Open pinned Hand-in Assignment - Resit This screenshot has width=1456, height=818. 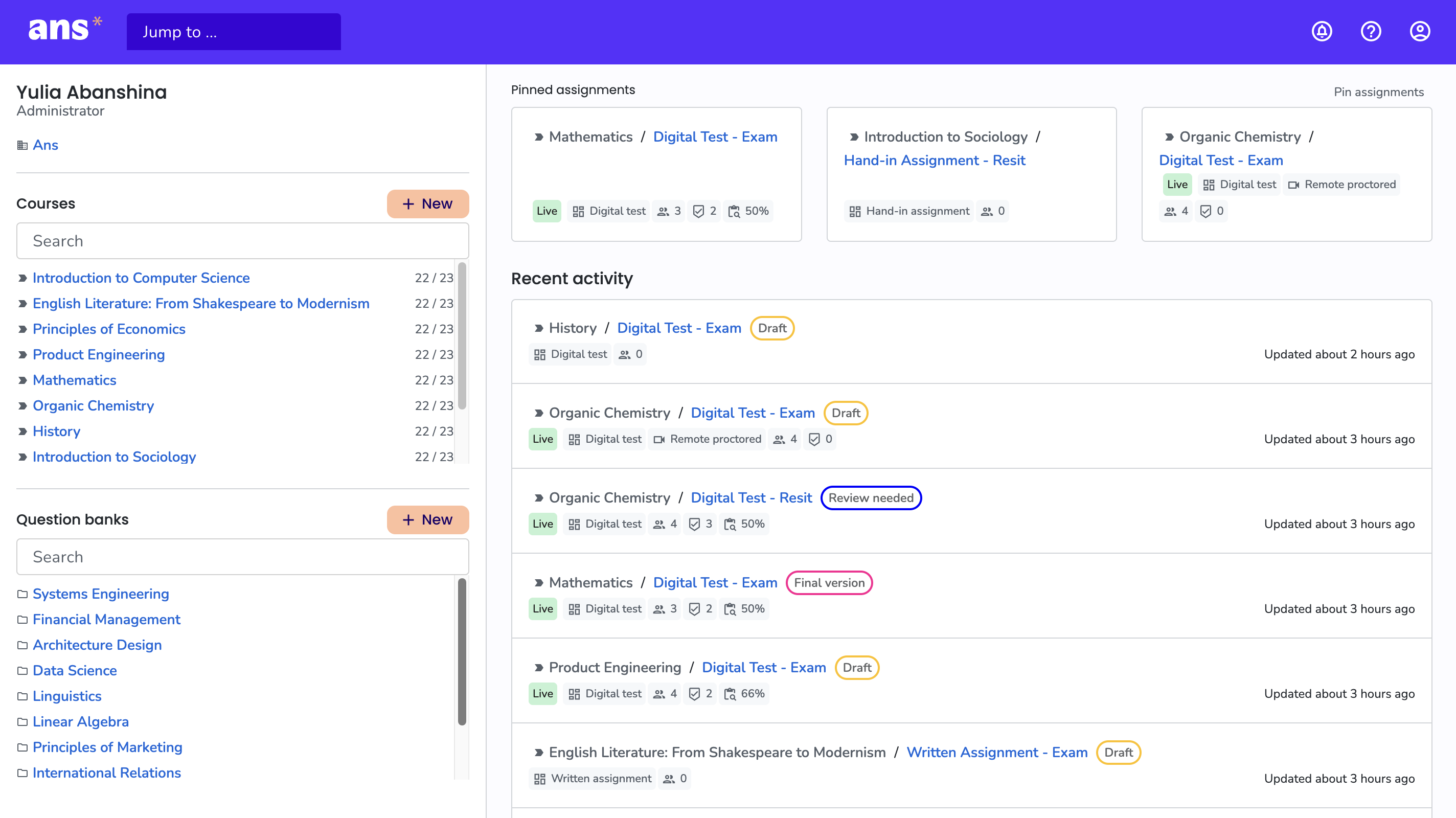tap(935, 161)
